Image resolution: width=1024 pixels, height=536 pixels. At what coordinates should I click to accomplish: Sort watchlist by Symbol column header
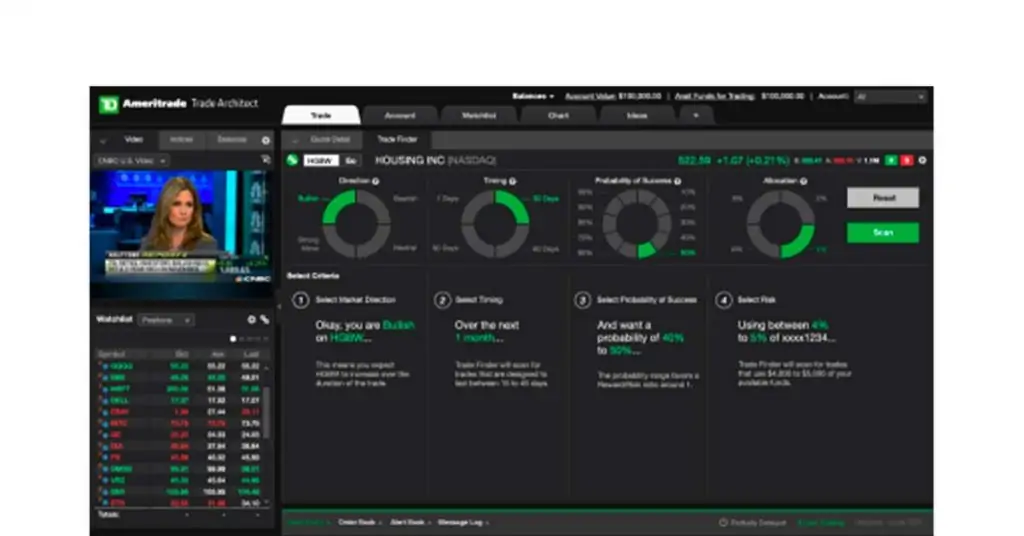pos(110,354)
